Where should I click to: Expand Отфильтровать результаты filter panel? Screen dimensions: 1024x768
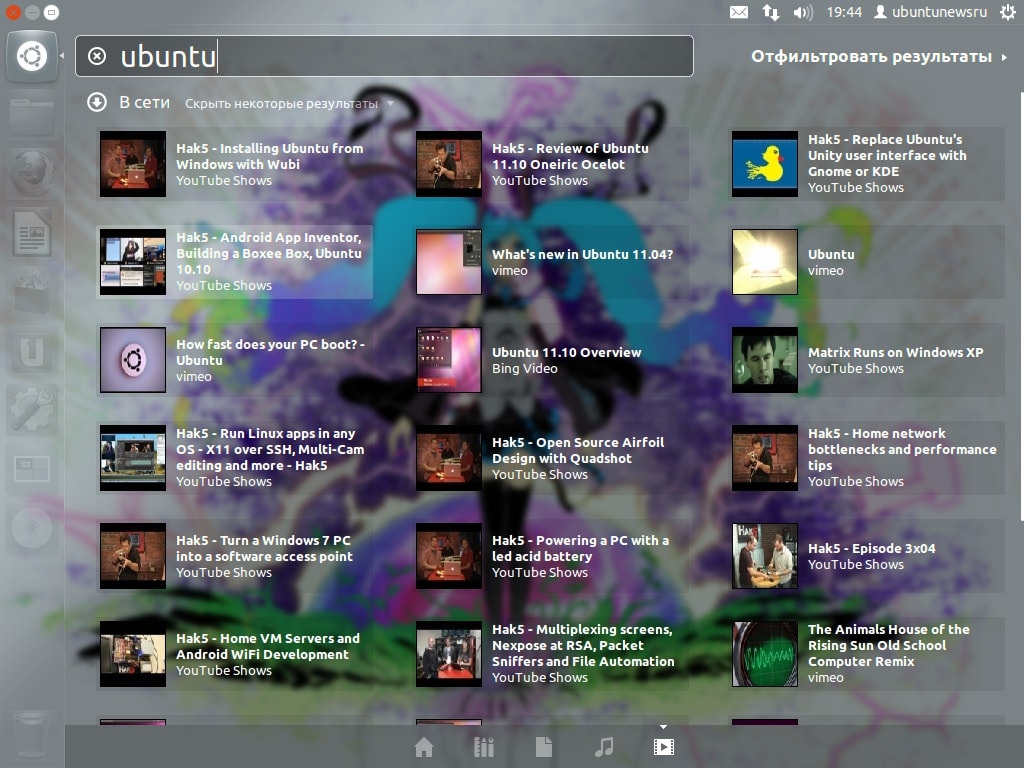879,57
